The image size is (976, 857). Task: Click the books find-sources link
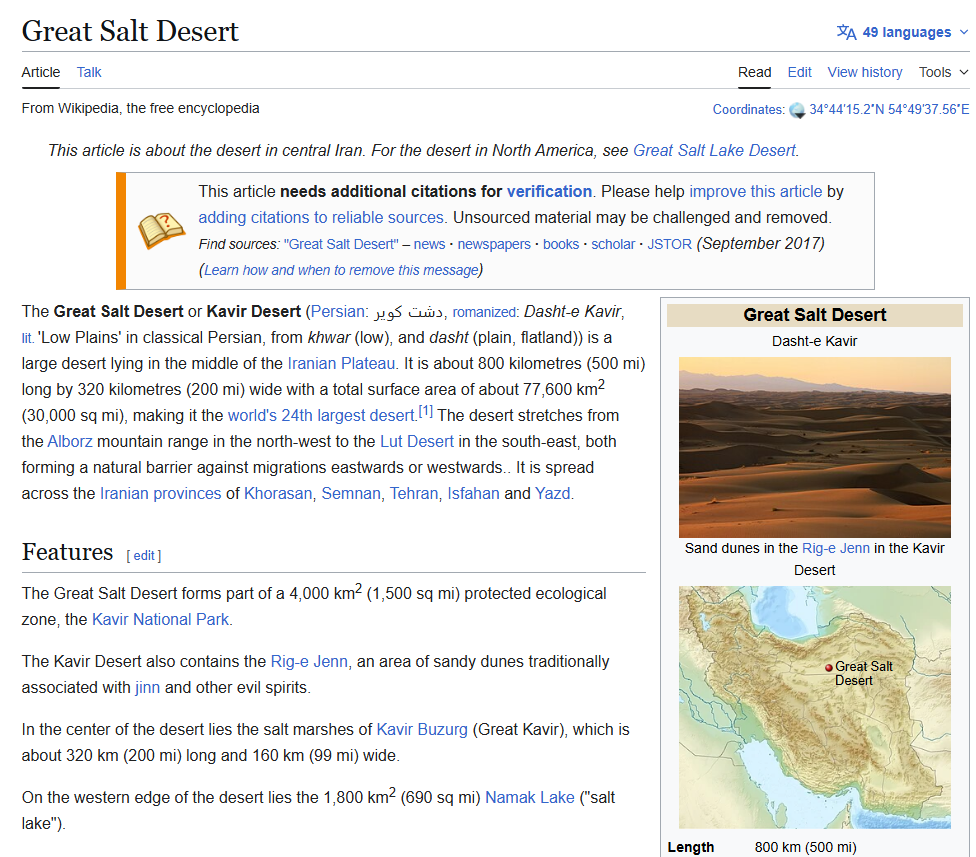click(x=561, y=245)
